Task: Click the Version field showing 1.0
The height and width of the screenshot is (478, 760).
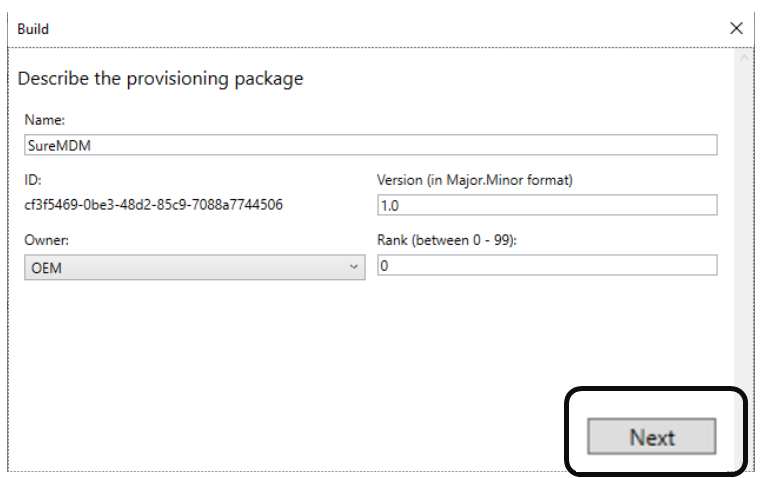Action: click(x=547, y=205)
